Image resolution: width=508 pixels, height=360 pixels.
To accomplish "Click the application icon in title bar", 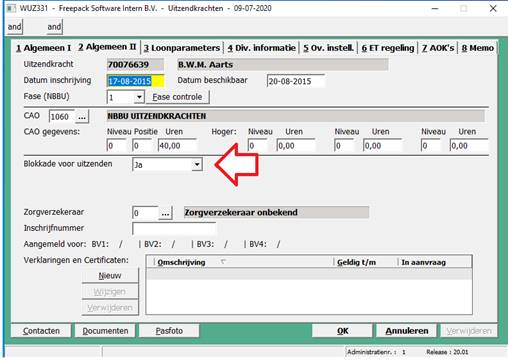I will point(11,8).
